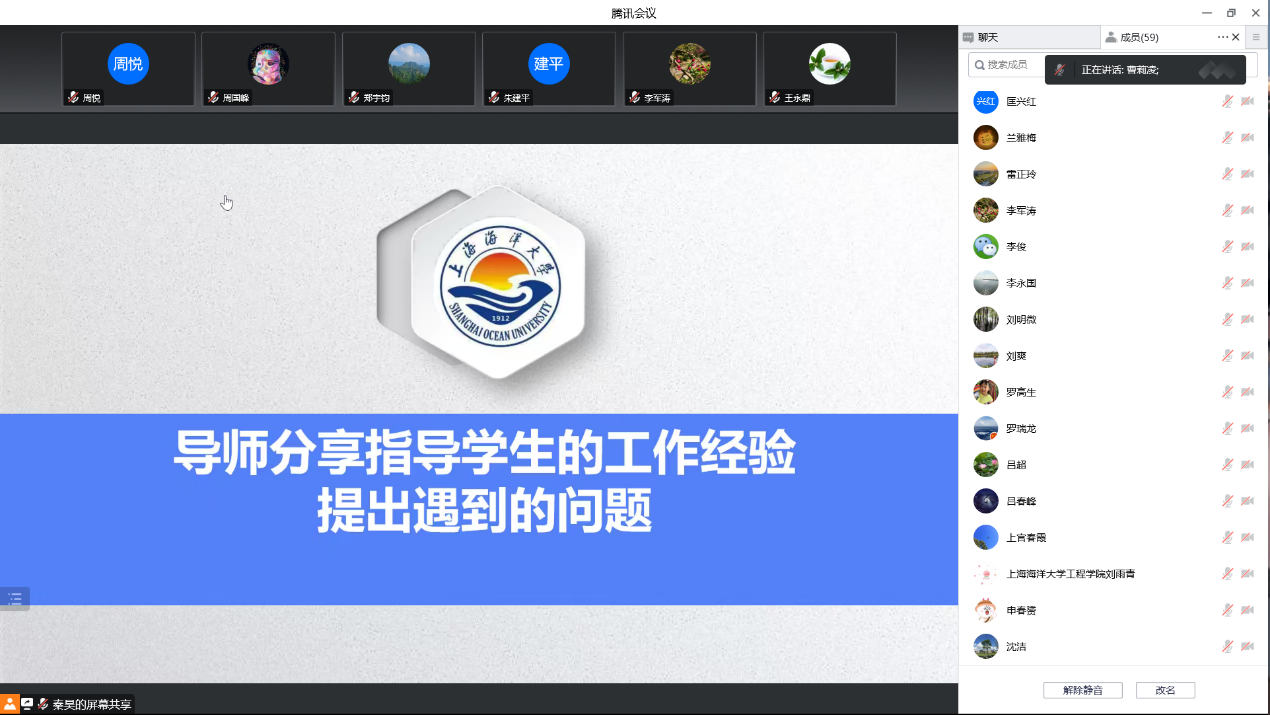Click the screen share icon next to 秦昊的屏幕共享
The width and height of the screenshot is (1270, 715).
click(27, 704)
